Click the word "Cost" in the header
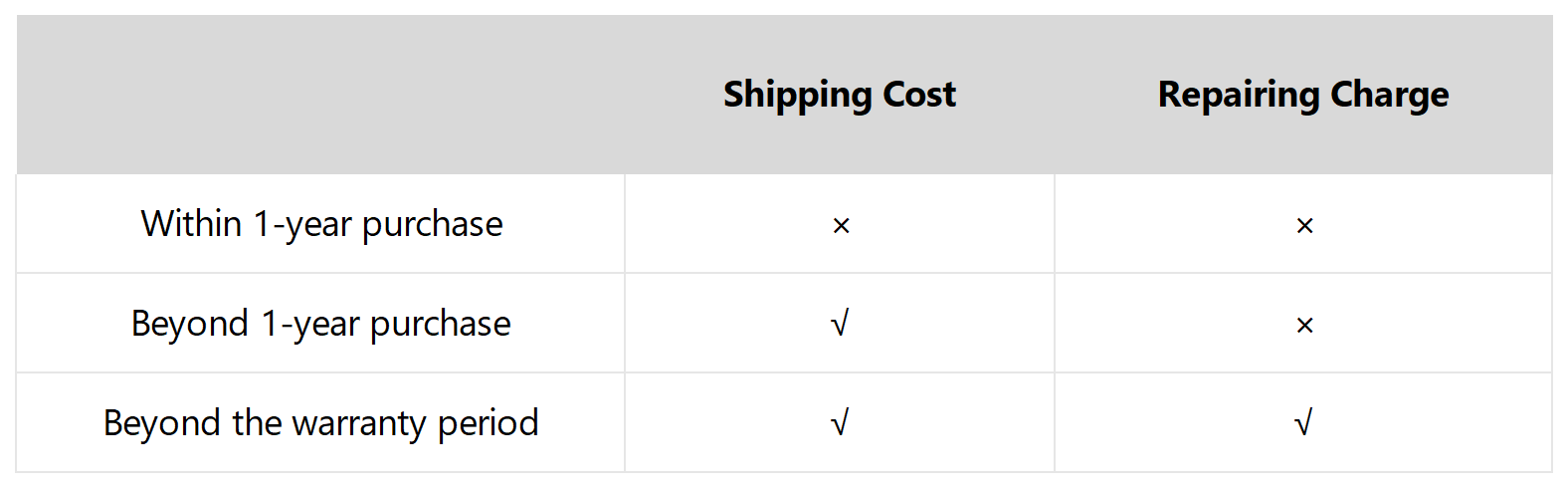The height and width of the screenshot is (488, 1568). (x=918, y=95)
